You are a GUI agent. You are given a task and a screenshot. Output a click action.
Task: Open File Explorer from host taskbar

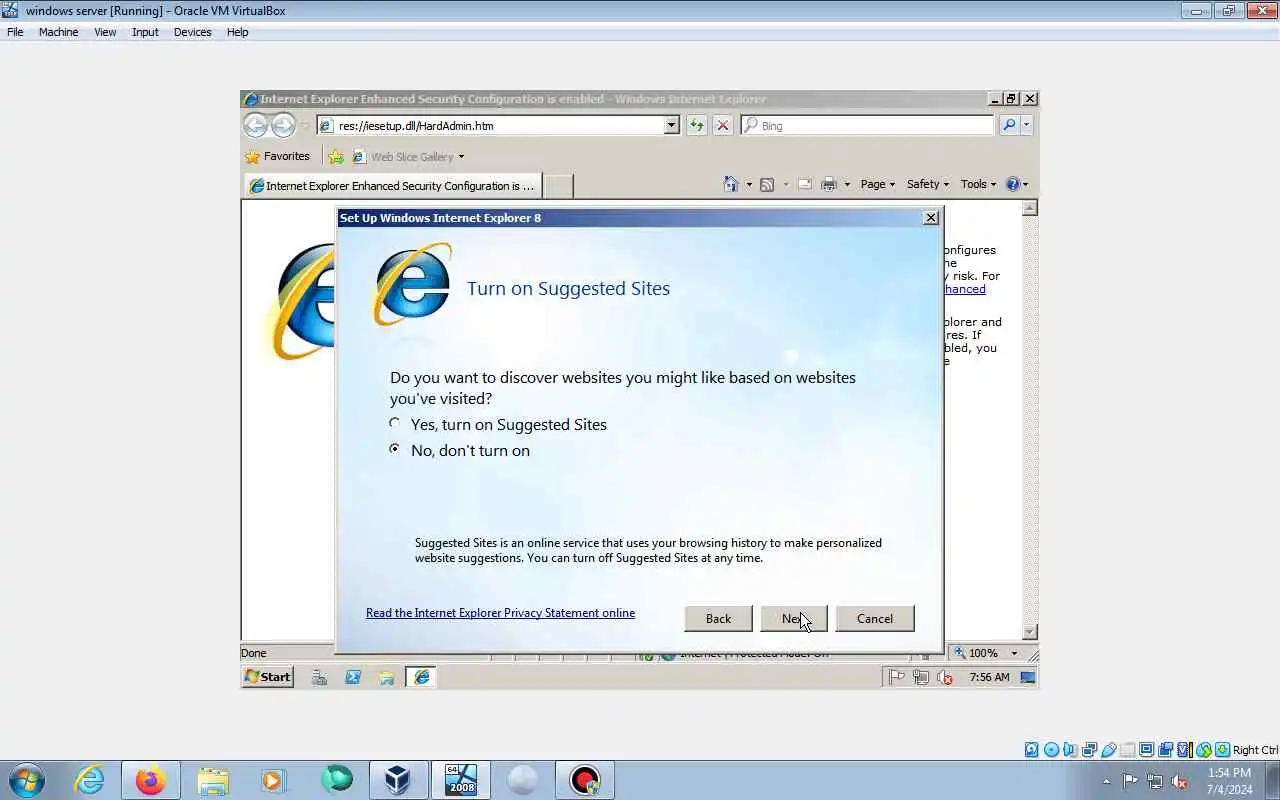[x=213, y=780]
